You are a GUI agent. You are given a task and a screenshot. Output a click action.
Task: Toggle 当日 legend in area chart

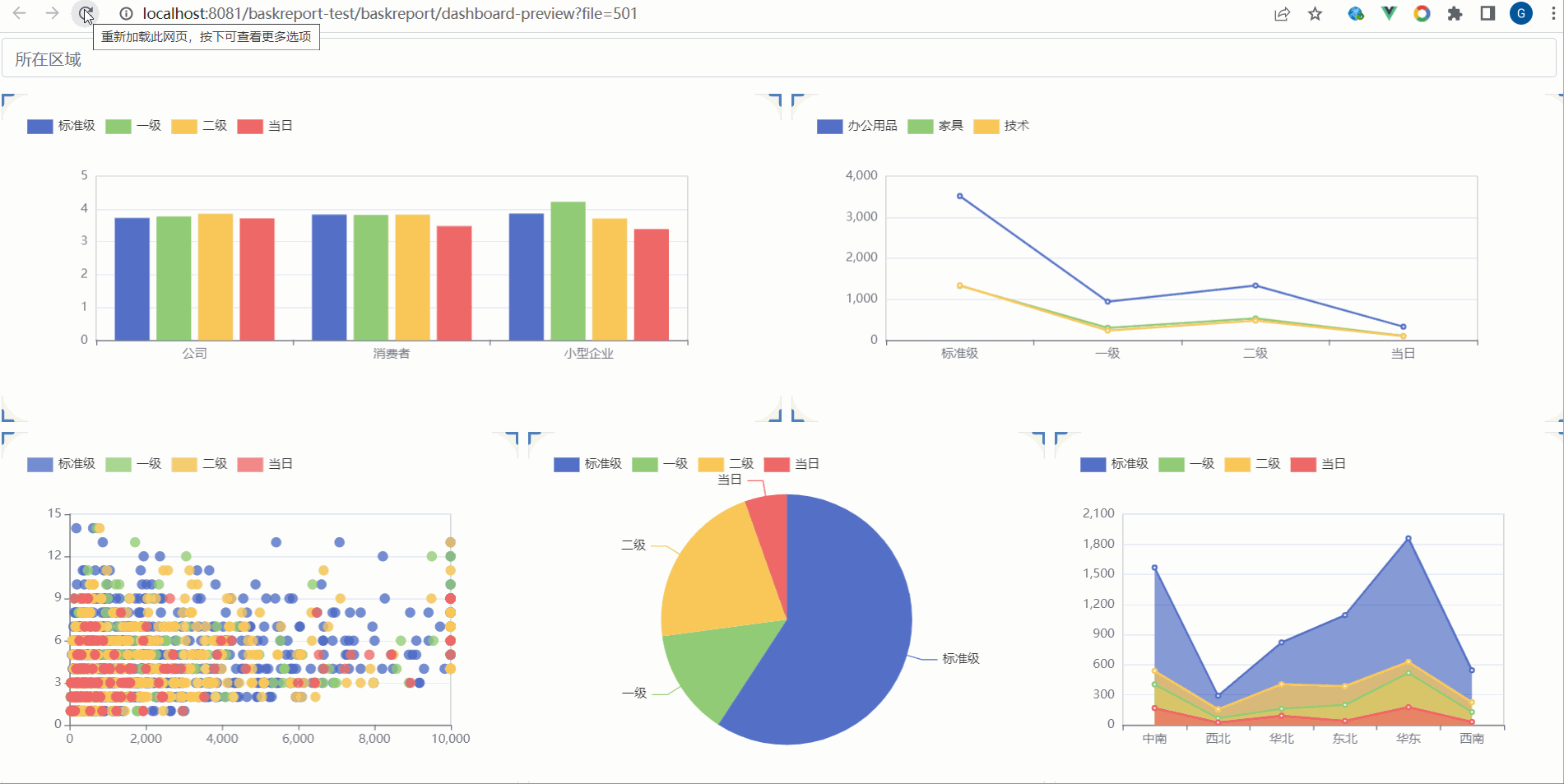(1318, 464)
